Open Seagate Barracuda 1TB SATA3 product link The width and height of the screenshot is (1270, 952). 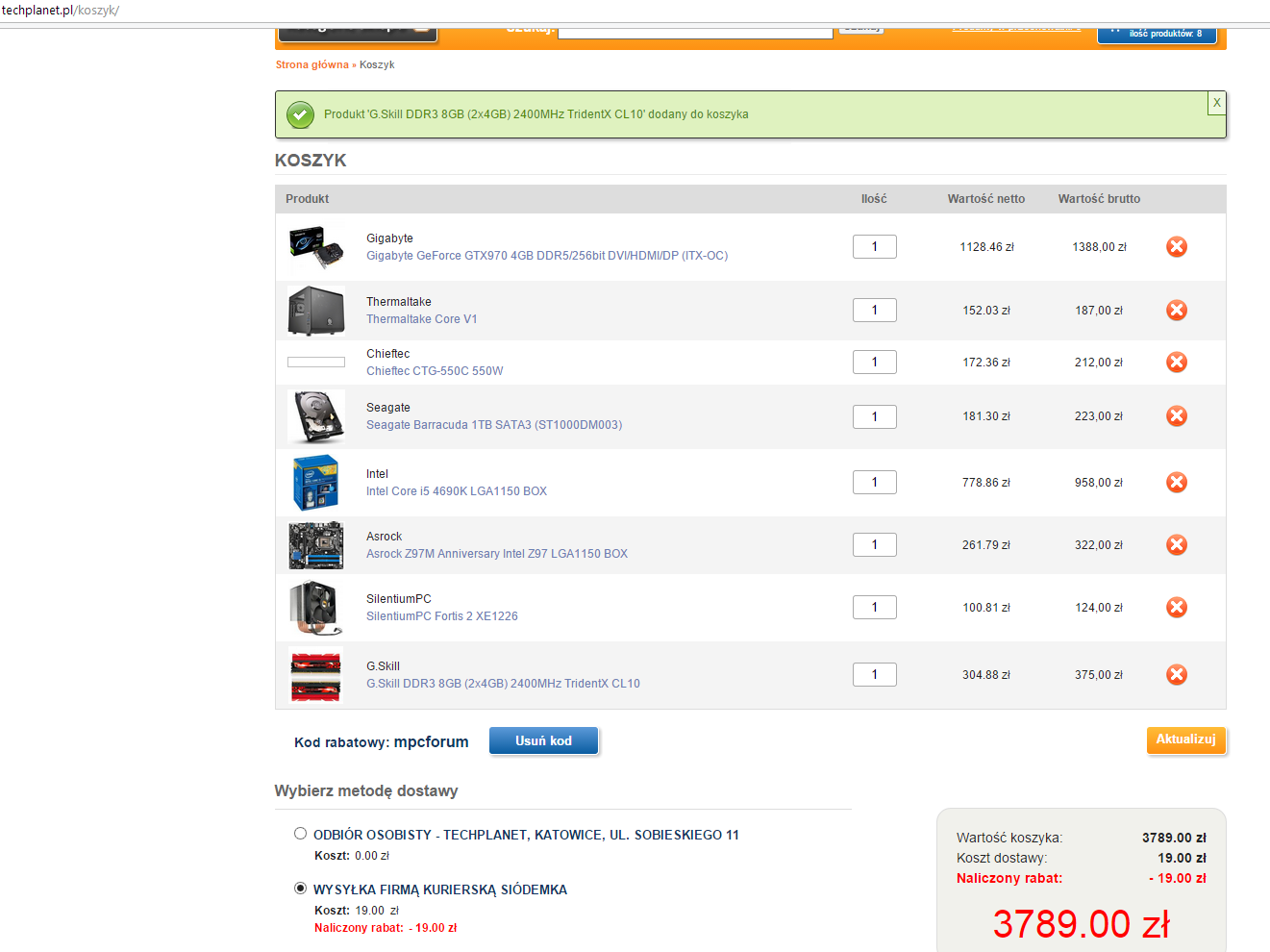pyautogui.click(x=494, y=425)
